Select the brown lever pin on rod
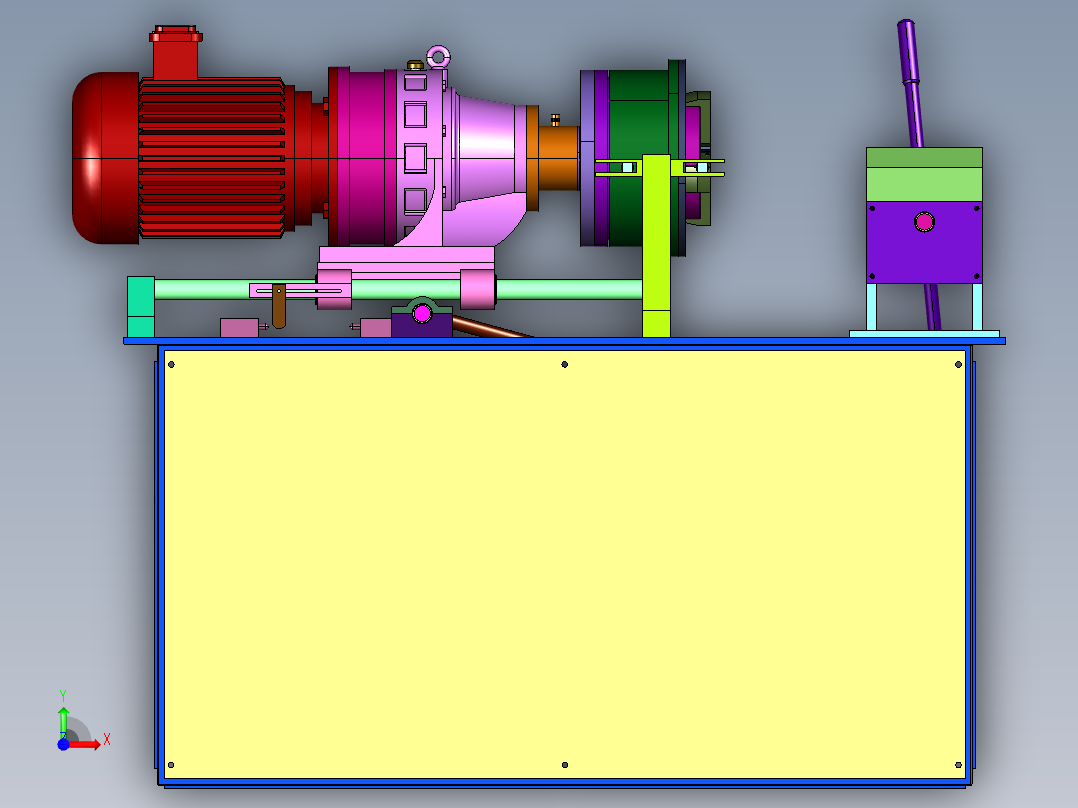Screen dimensions: 1078x808 point(278,306)
